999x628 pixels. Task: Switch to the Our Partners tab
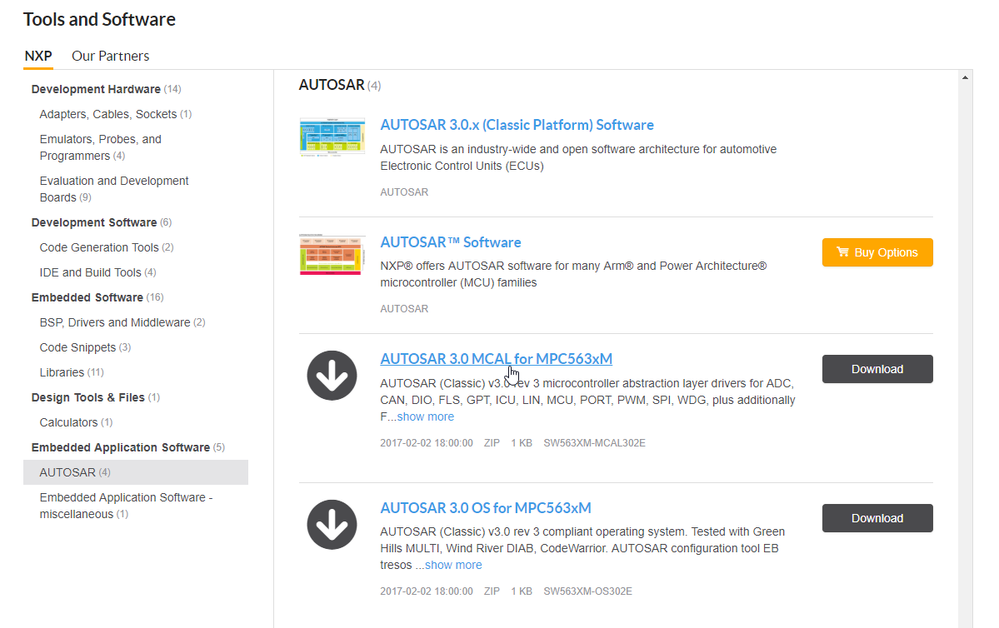pos(110,56)
